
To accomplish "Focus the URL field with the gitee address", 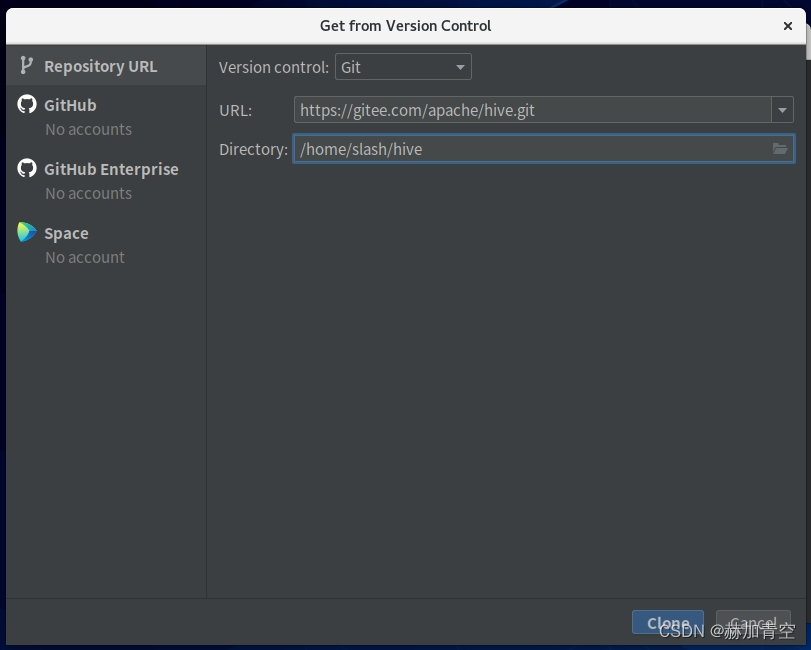I will click(533, 110).
